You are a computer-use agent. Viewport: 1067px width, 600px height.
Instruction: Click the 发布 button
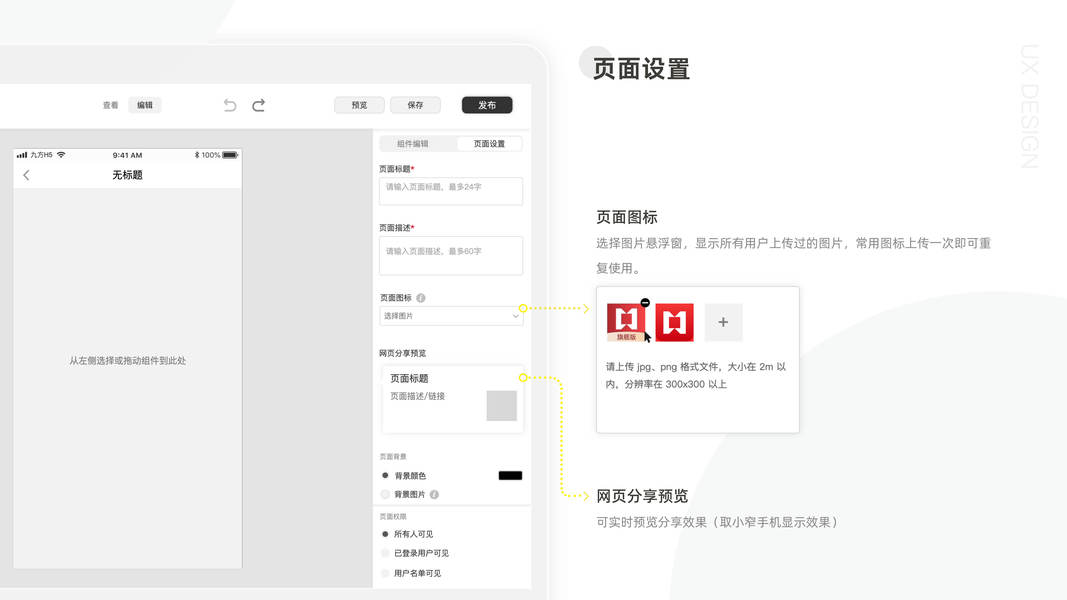coord(487,105)
